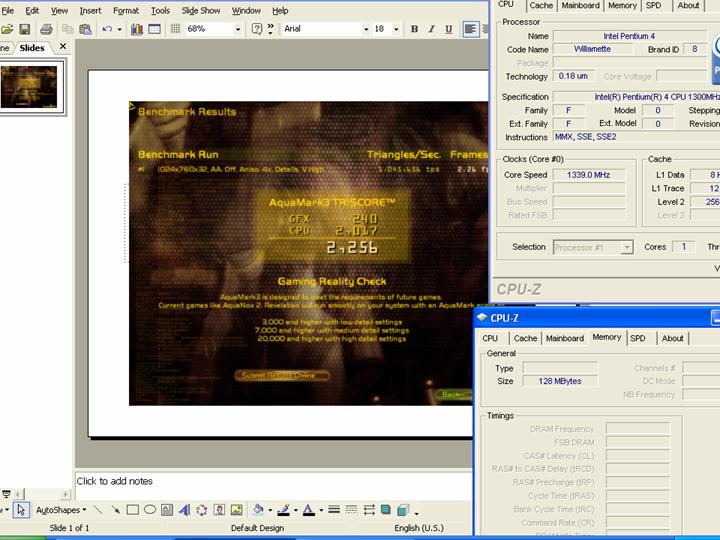
Task: Switch to Mainboard tab in lower CPU-Z window
Action: click(565, 338)
